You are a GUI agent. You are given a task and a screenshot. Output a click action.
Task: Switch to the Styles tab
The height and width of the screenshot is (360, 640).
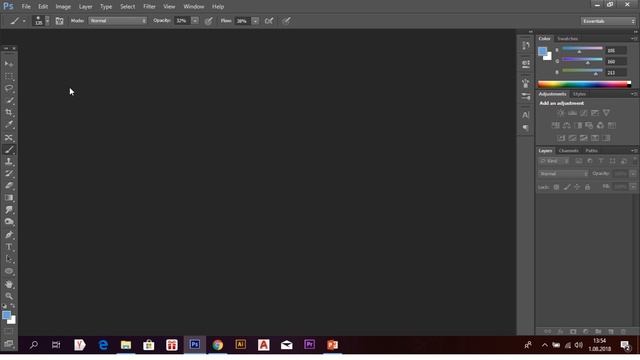pos(579,94)
